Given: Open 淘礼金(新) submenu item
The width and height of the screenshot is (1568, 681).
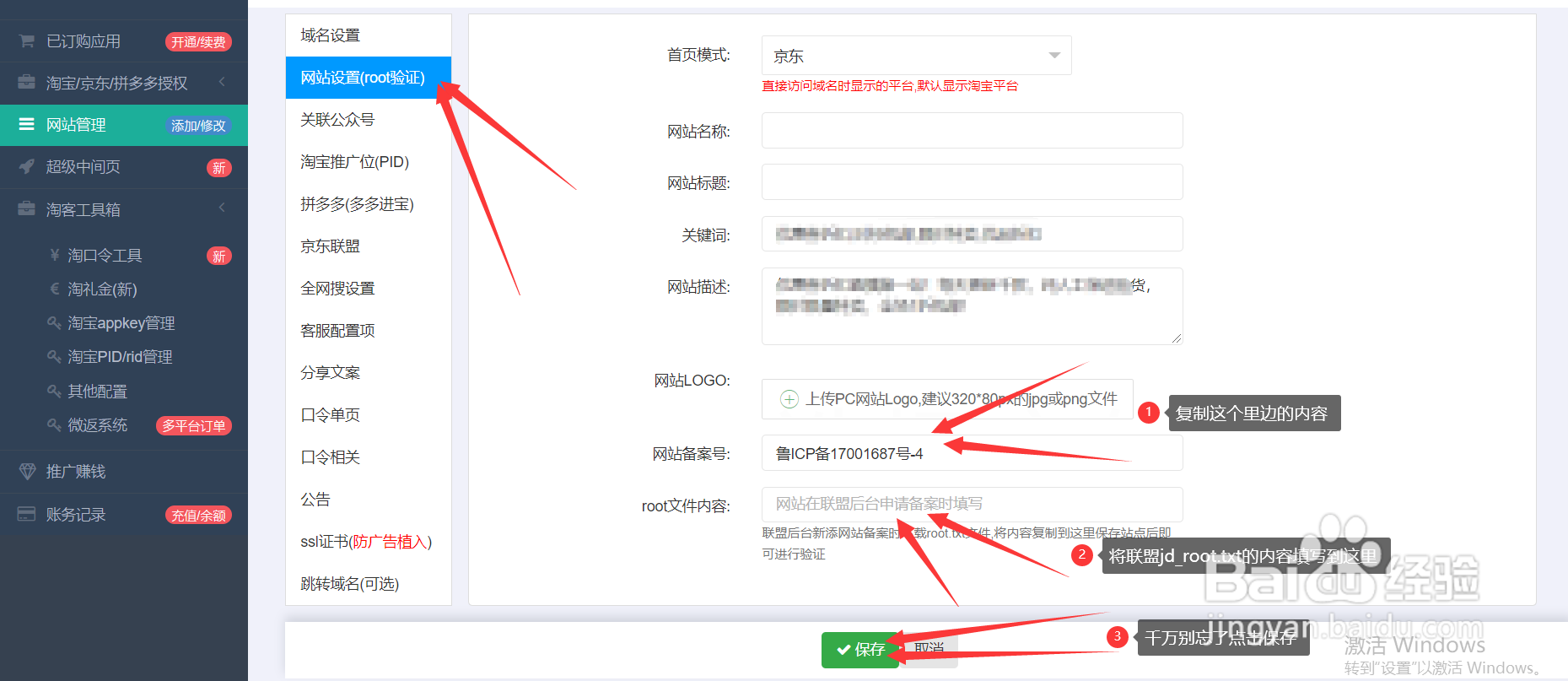Looking at the screenshot, I should point(124,289).
